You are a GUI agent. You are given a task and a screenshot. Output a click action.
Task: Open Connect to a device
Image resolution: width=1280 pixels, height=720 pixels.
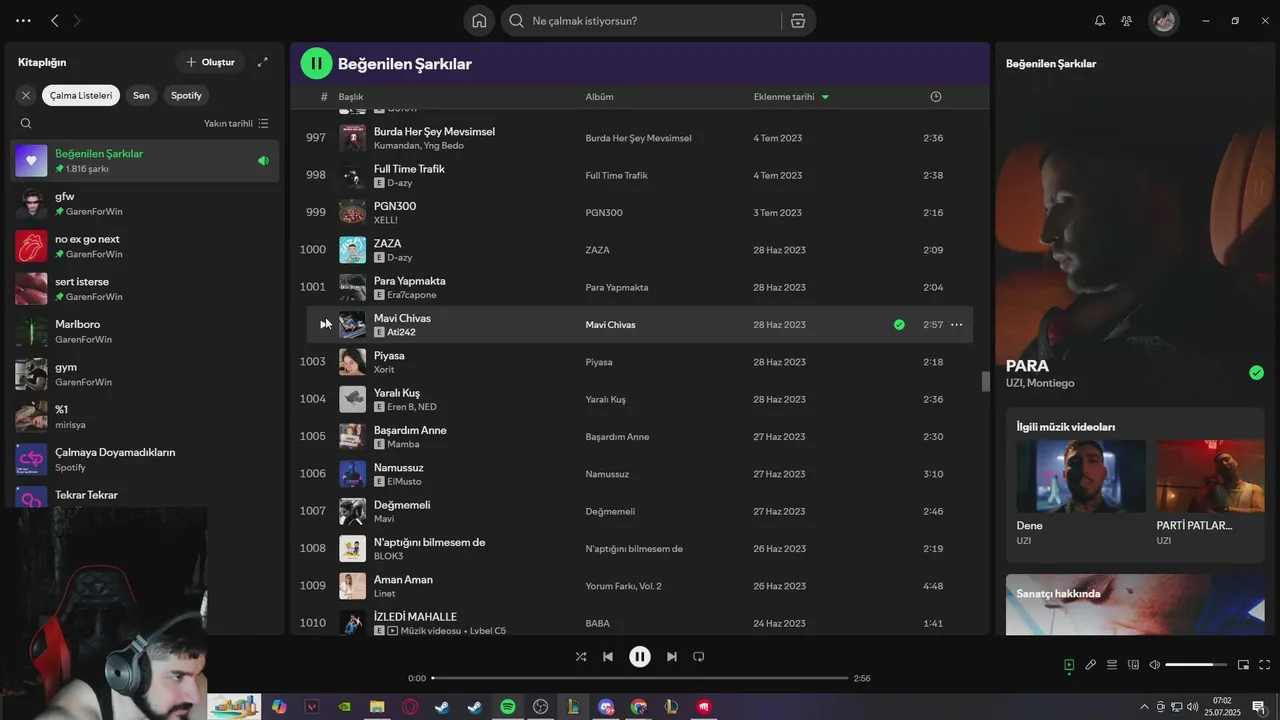1133,665
